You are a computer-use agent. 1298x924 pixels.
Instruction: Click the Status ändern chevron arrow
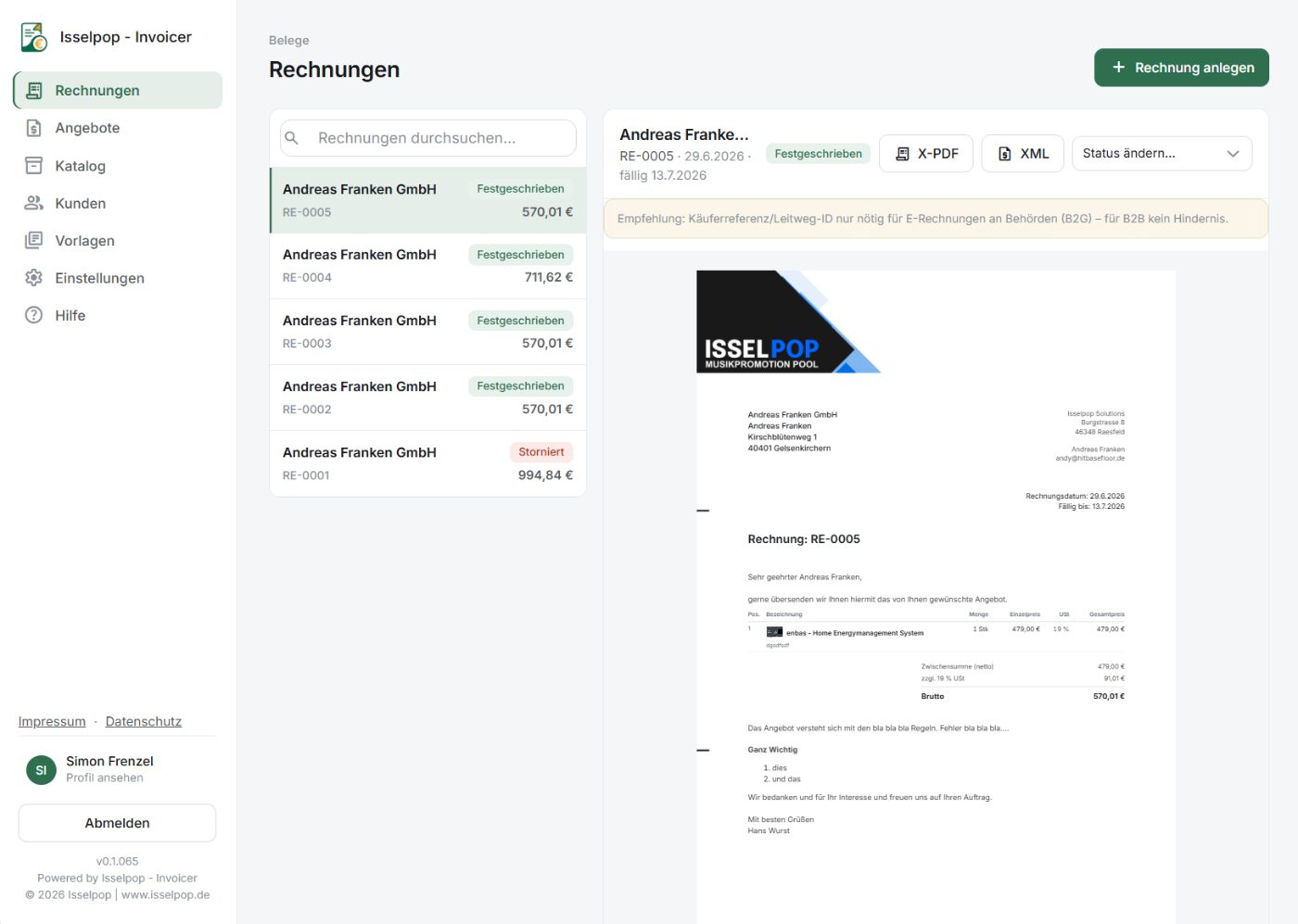[1233, 154]
